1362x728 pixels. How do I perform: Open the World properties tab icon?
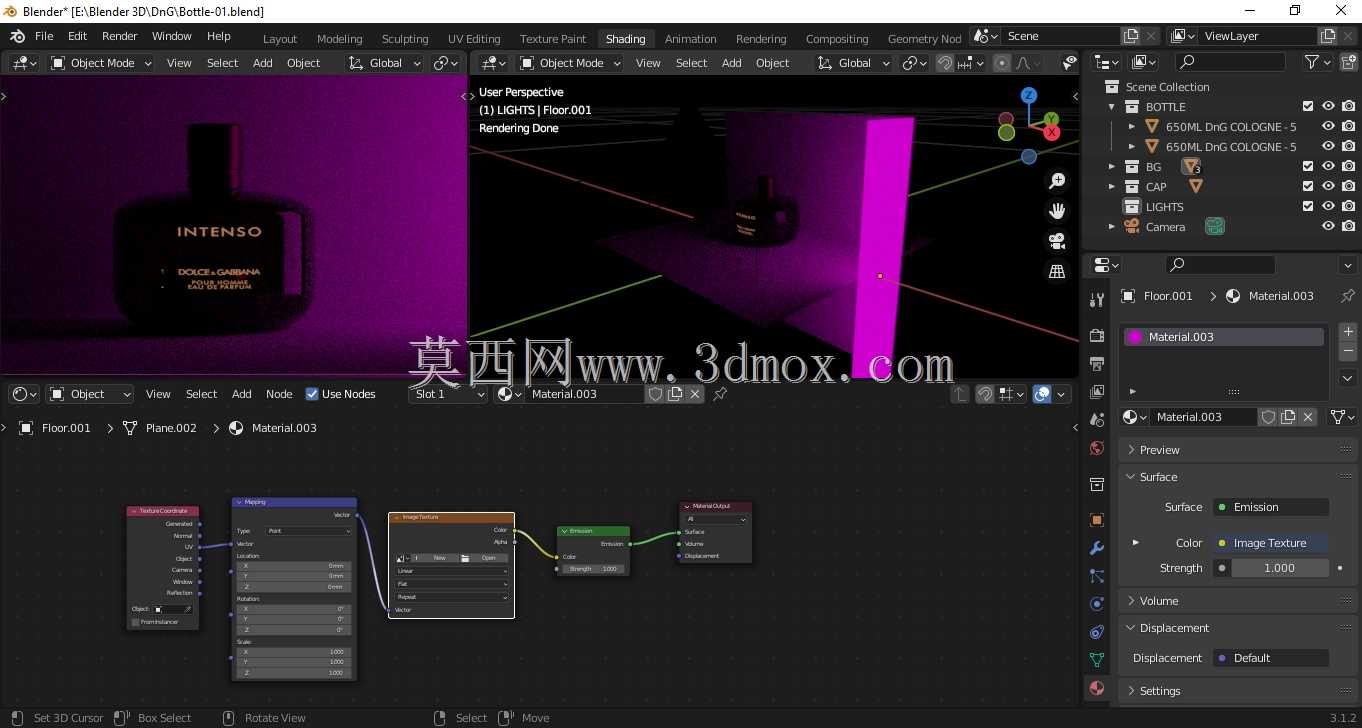1097,448
